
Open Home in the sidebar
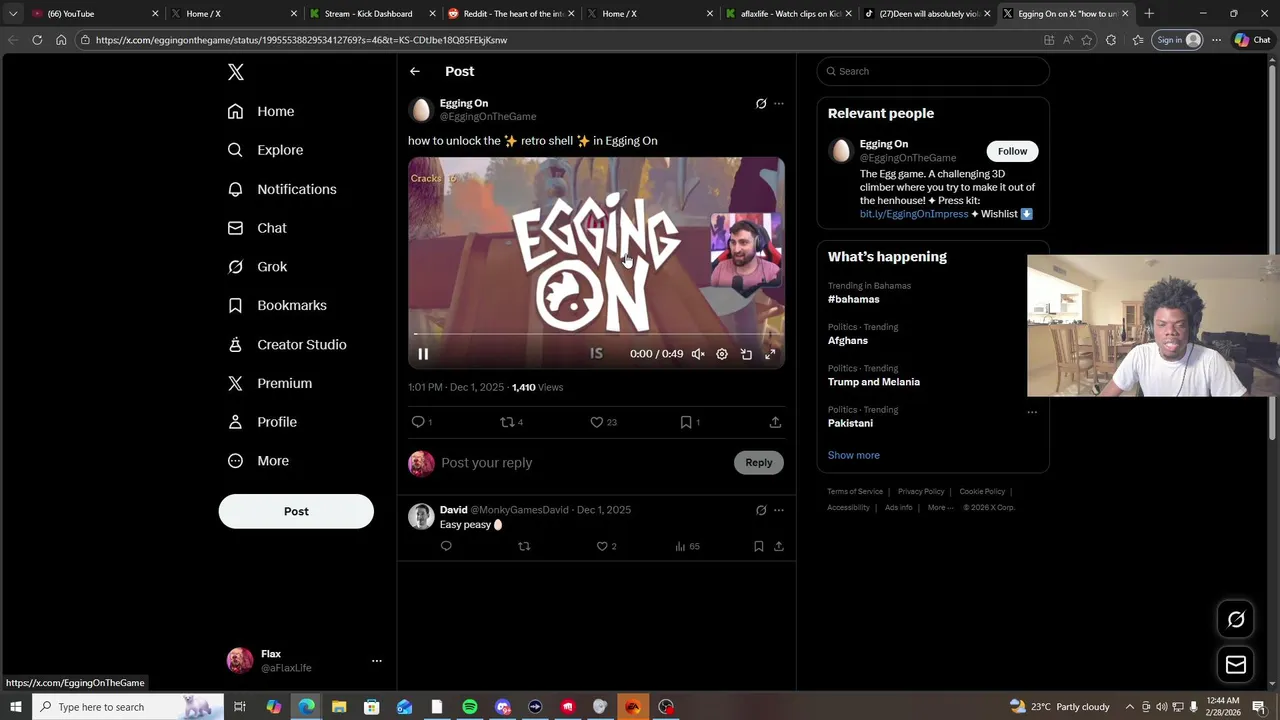click(261, 111)
